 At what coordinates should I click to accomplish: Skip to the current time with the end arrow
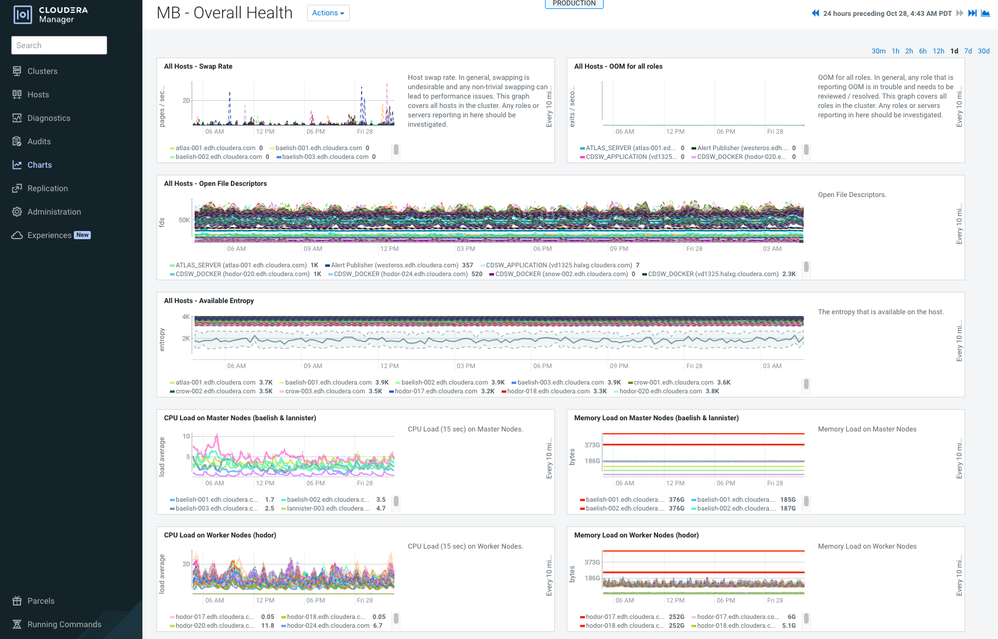tap(973, 13)
